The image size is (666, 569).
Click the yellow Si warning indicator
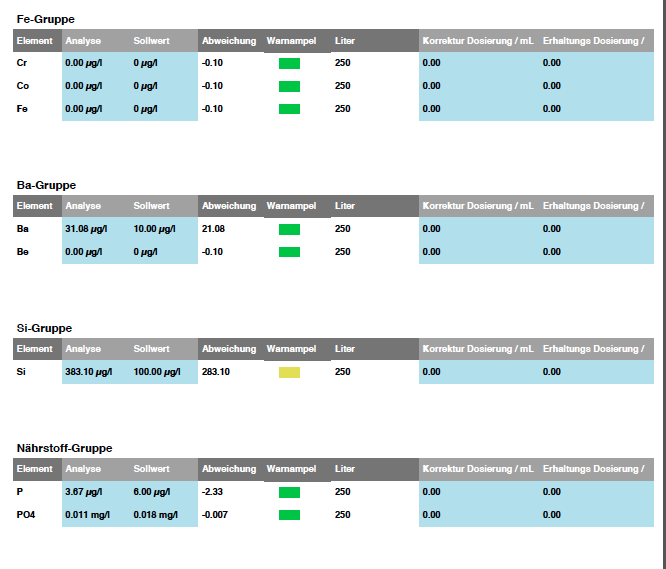(289, 372)
